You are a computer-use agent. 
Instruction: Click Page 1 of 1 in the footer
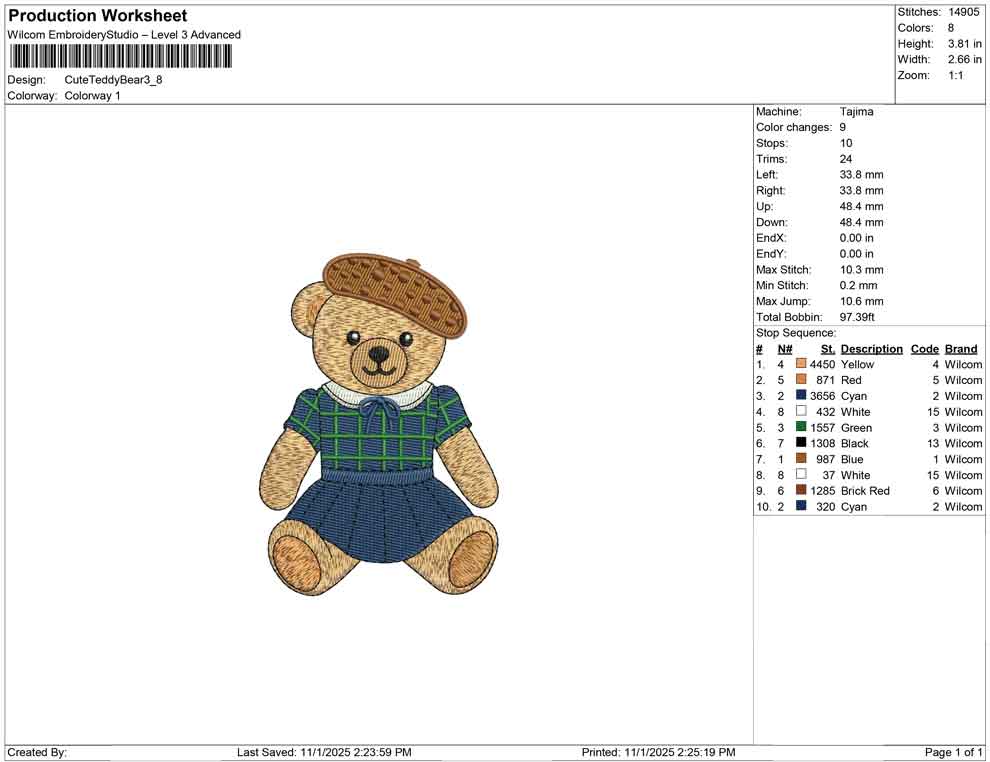point(950,752)
